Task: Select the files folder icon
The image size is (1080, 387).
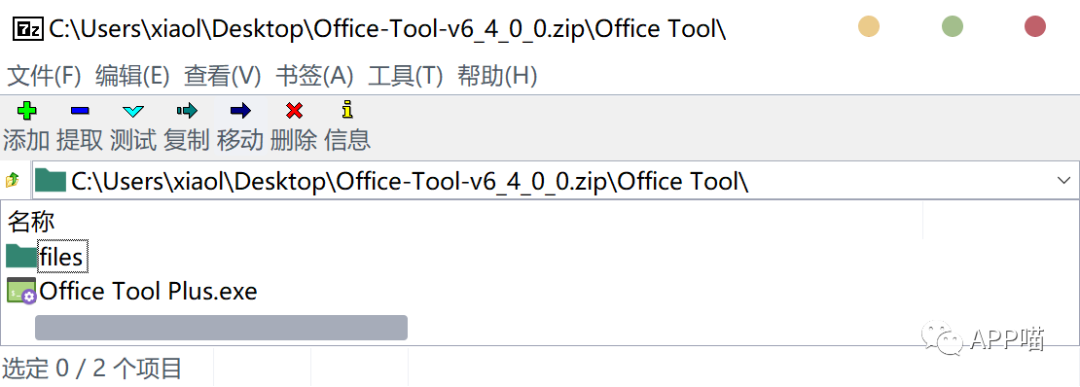Action: click(21, 255)
